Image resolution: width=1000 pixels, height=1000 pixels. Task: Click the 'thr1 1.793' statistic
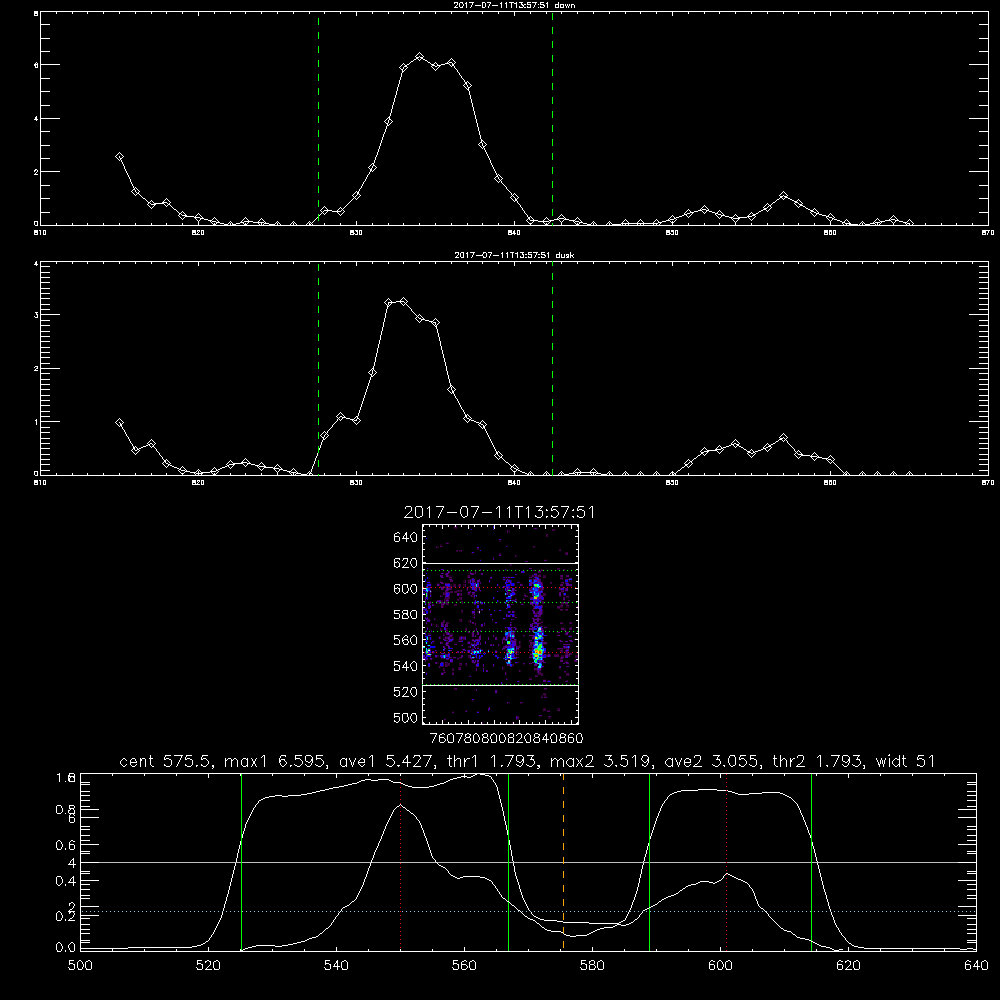(x=493, y=761)
